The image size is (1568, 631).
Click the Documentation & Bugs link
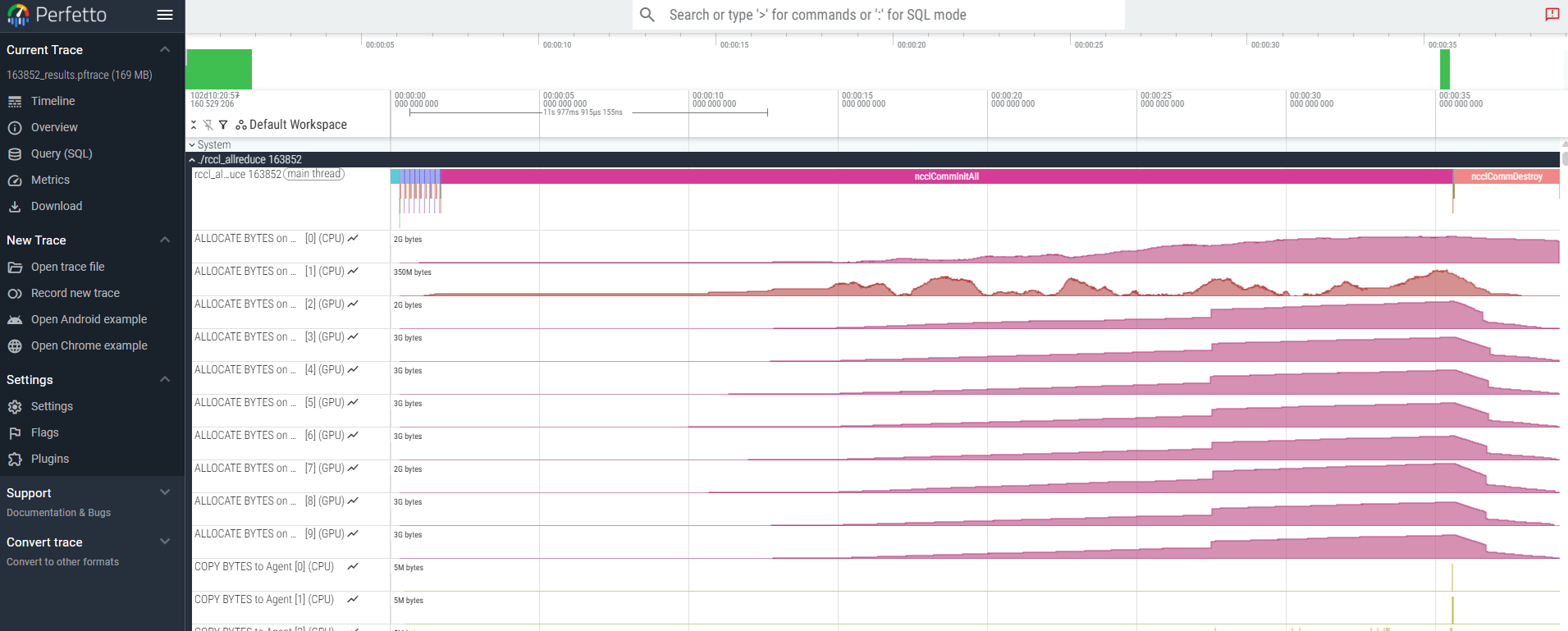click(58, 513)
